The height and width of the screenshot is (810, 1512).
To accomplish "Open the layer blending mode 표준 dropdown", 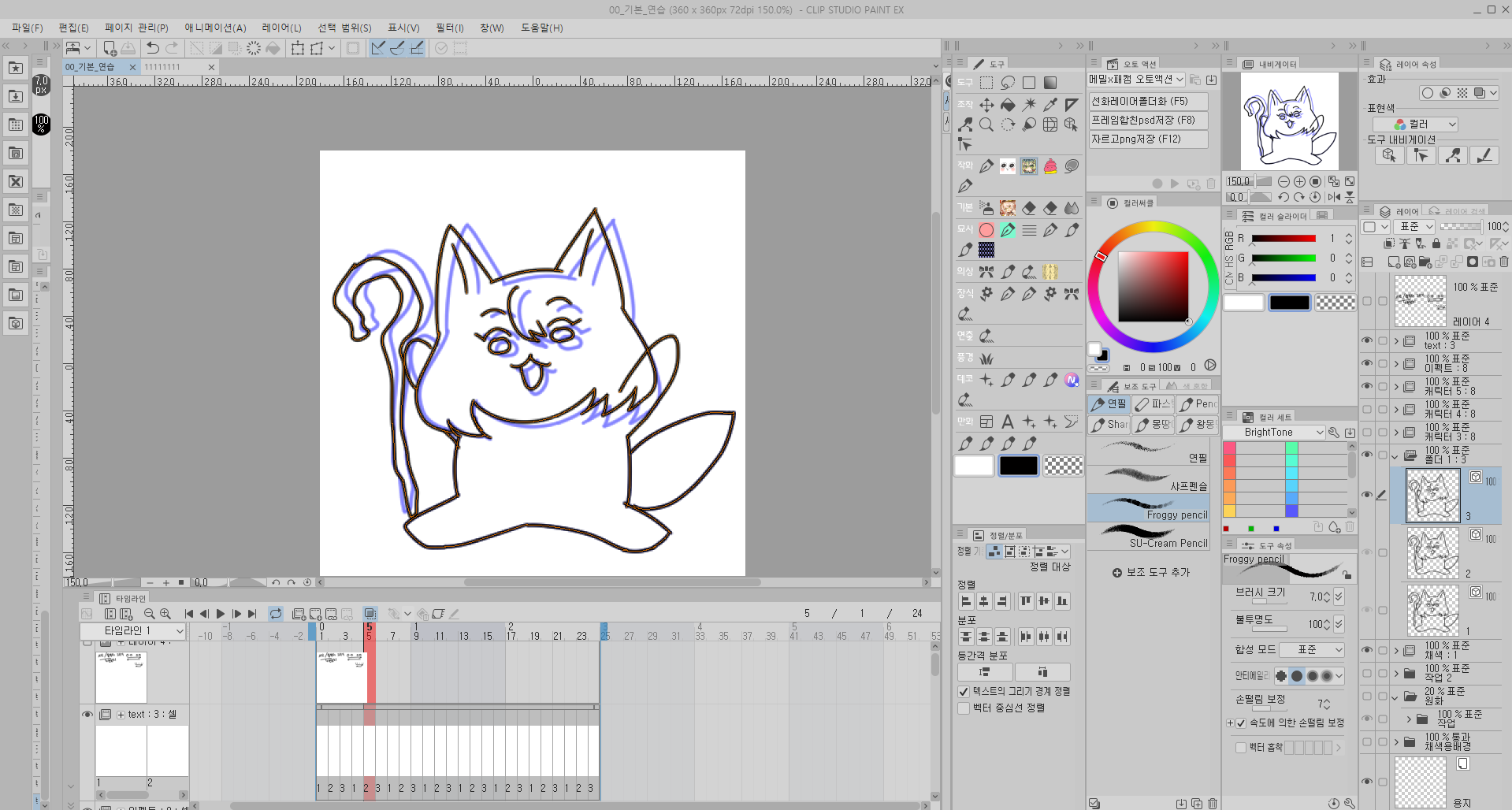I will [1416, 226].
